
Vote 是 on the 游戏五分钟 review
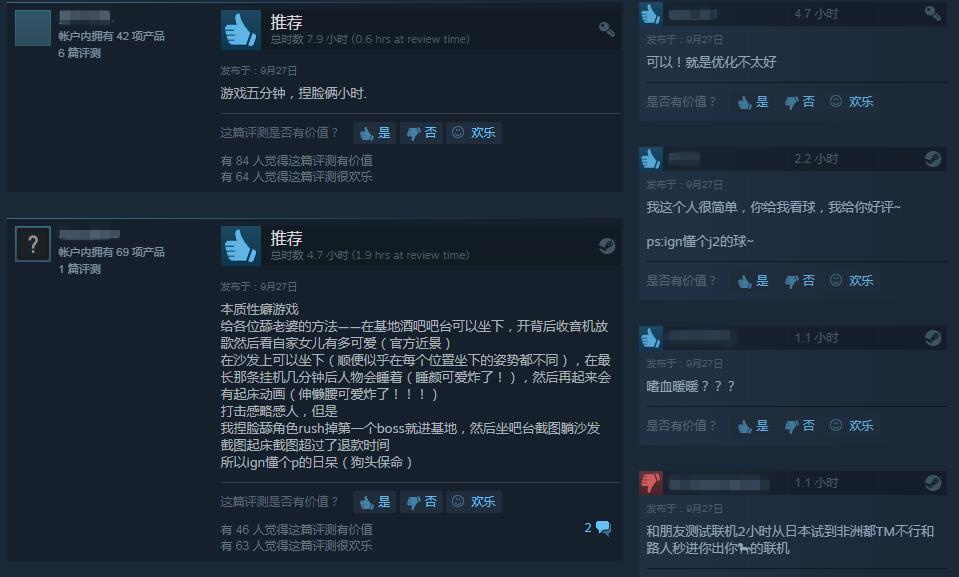(x=374, y=133)
